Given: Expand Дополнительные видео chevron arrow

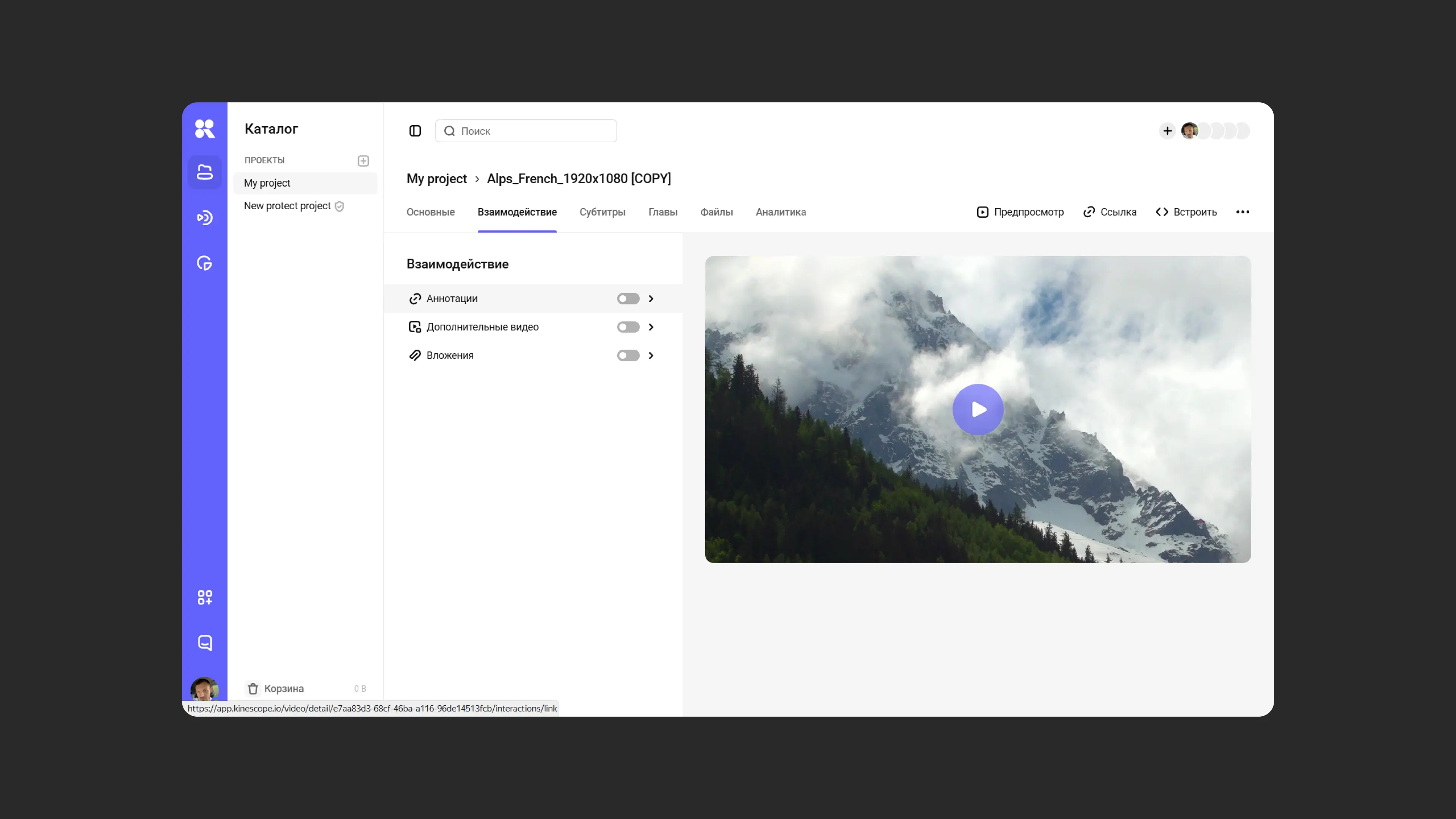Looking at the screenshot, I should pos(651,327).
